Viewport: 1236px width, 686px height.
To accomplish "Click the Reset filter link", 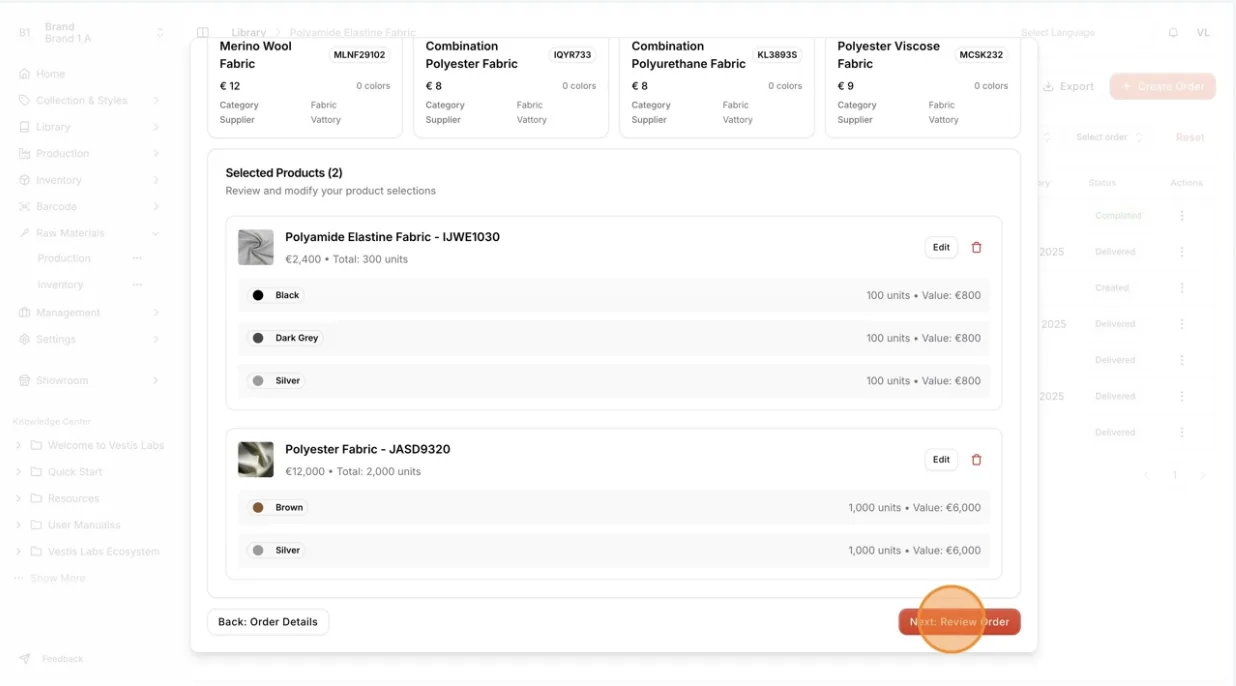I will click(1190, 137).
